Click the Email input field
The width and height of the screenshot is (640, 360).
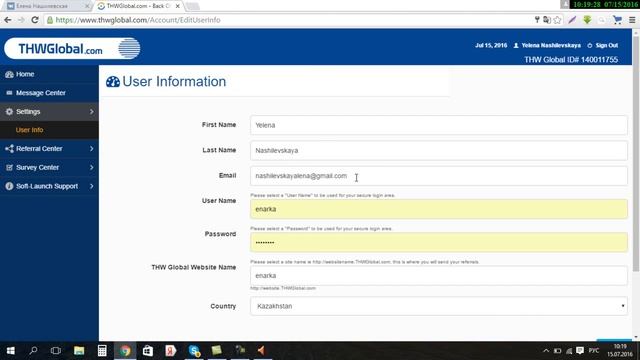[439, 176]
